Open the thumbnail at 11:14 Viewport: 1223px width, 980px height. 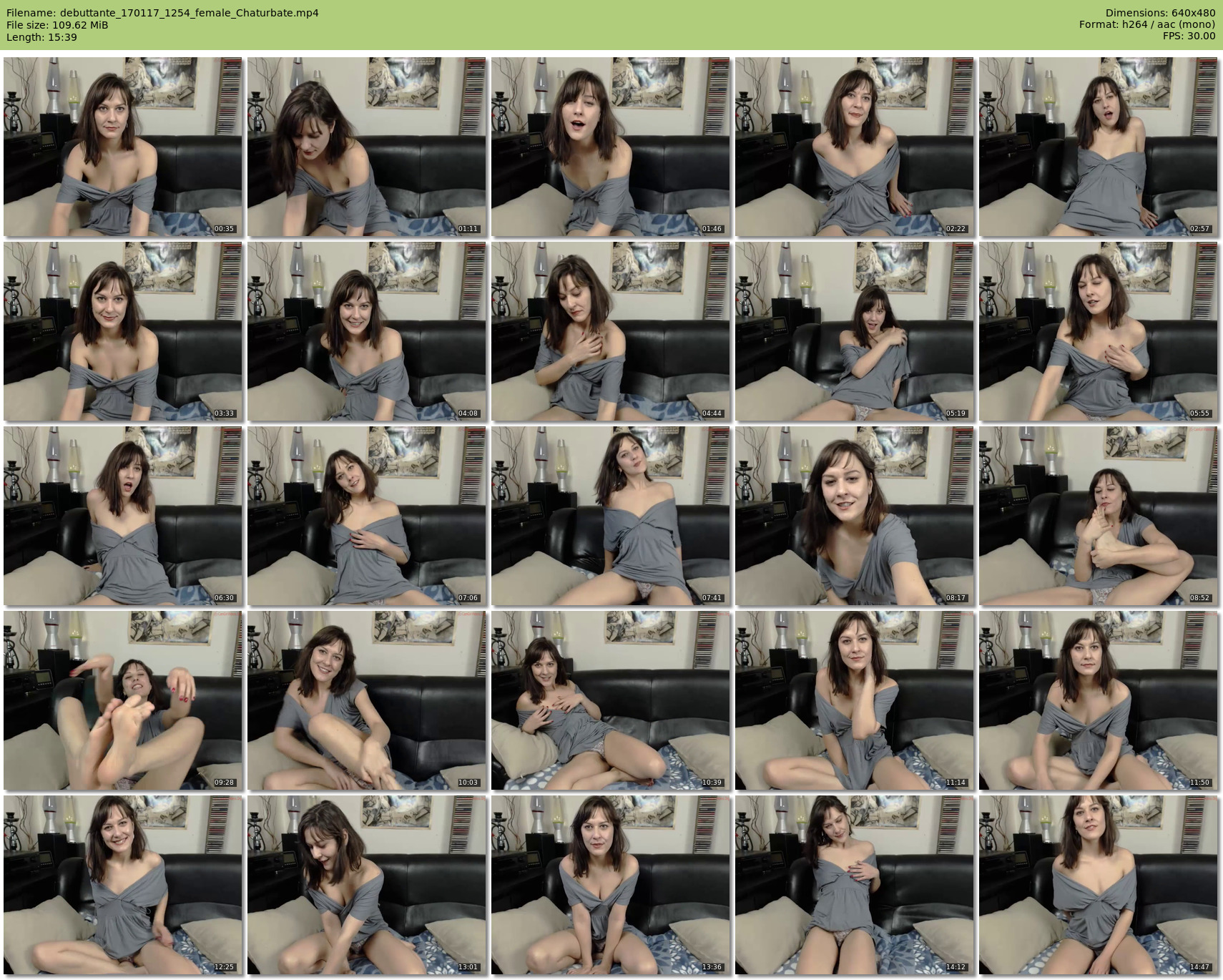click(854, 700)
